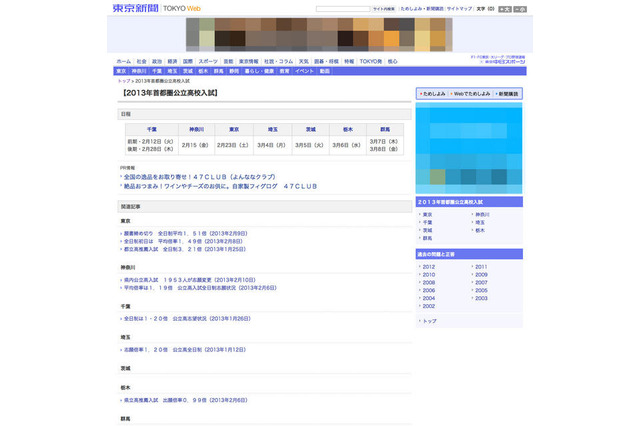Viewport: 640px width, 426px height.
Task: Open the Tokyo article dated 2013年2月9日
Action: pos(186,234)
